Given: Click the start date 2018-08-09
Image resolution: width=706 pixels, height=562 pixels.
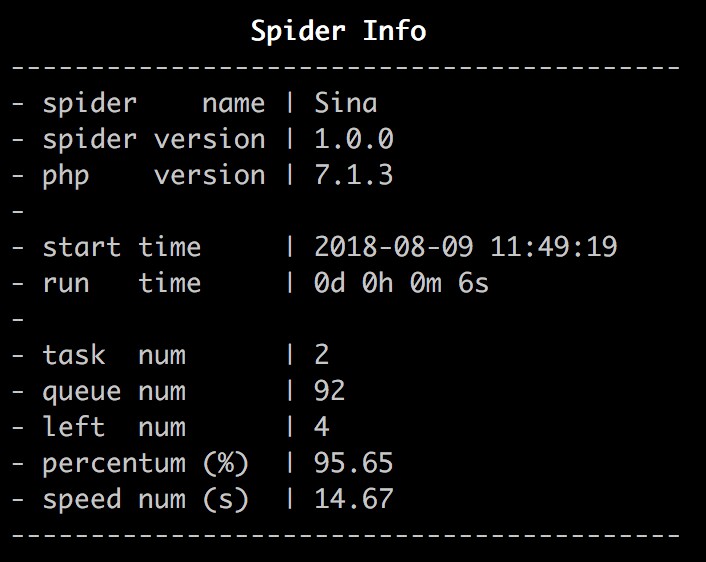Looking at the screenshot, I should click(x=394, y=247).
